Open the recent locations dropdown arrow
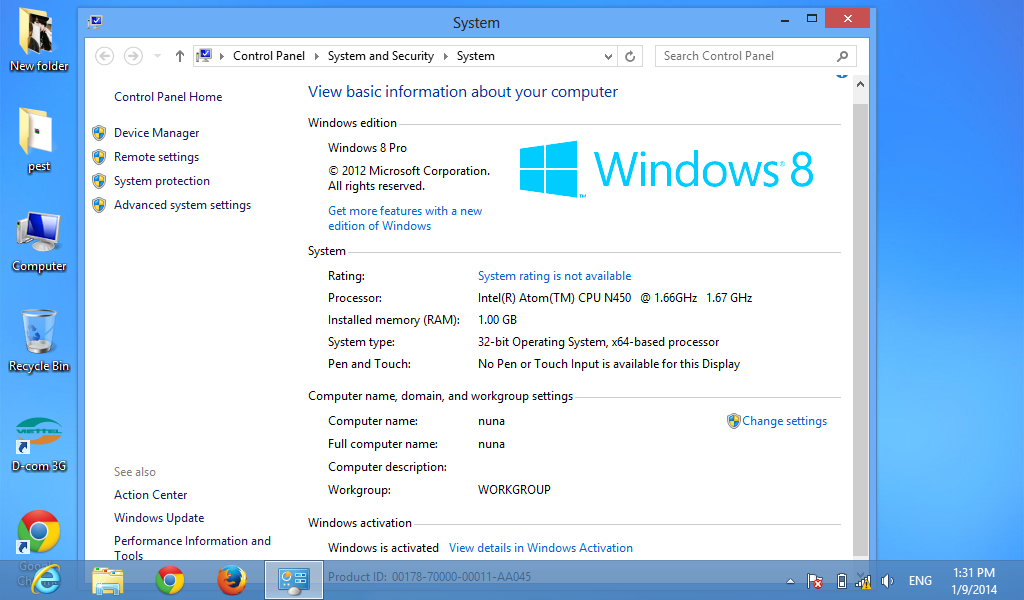 point(157,56)
